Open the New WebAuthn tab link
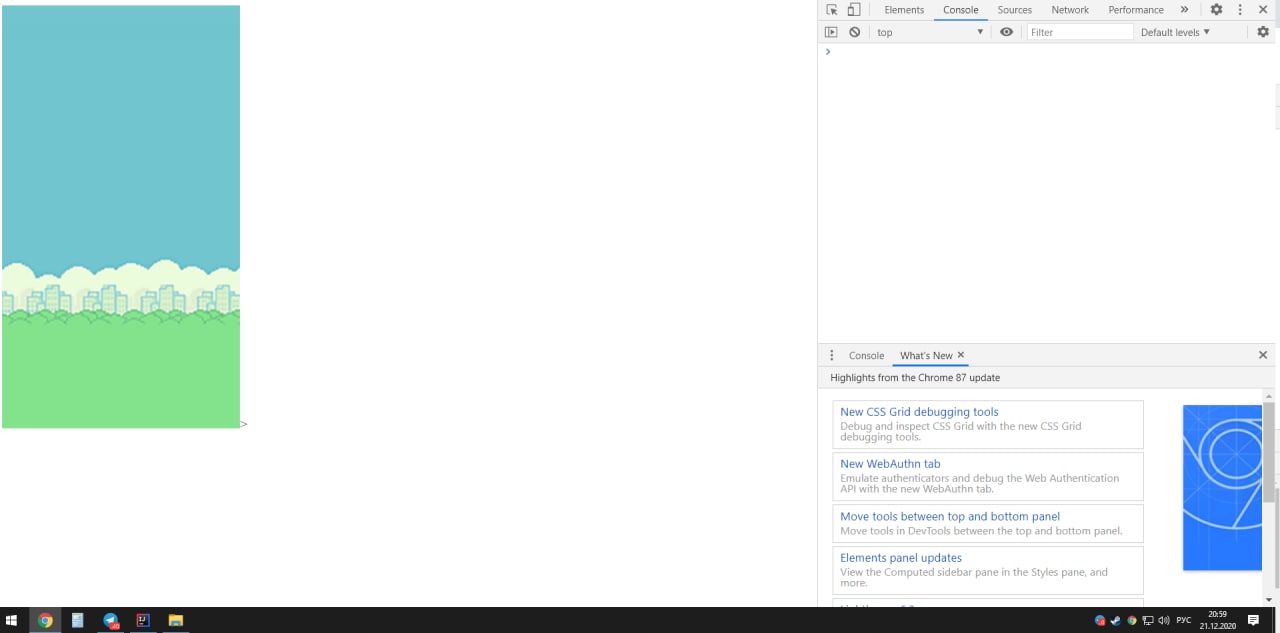The height and width of the screenshot is (633, 1280). click(x=890, y=464)
